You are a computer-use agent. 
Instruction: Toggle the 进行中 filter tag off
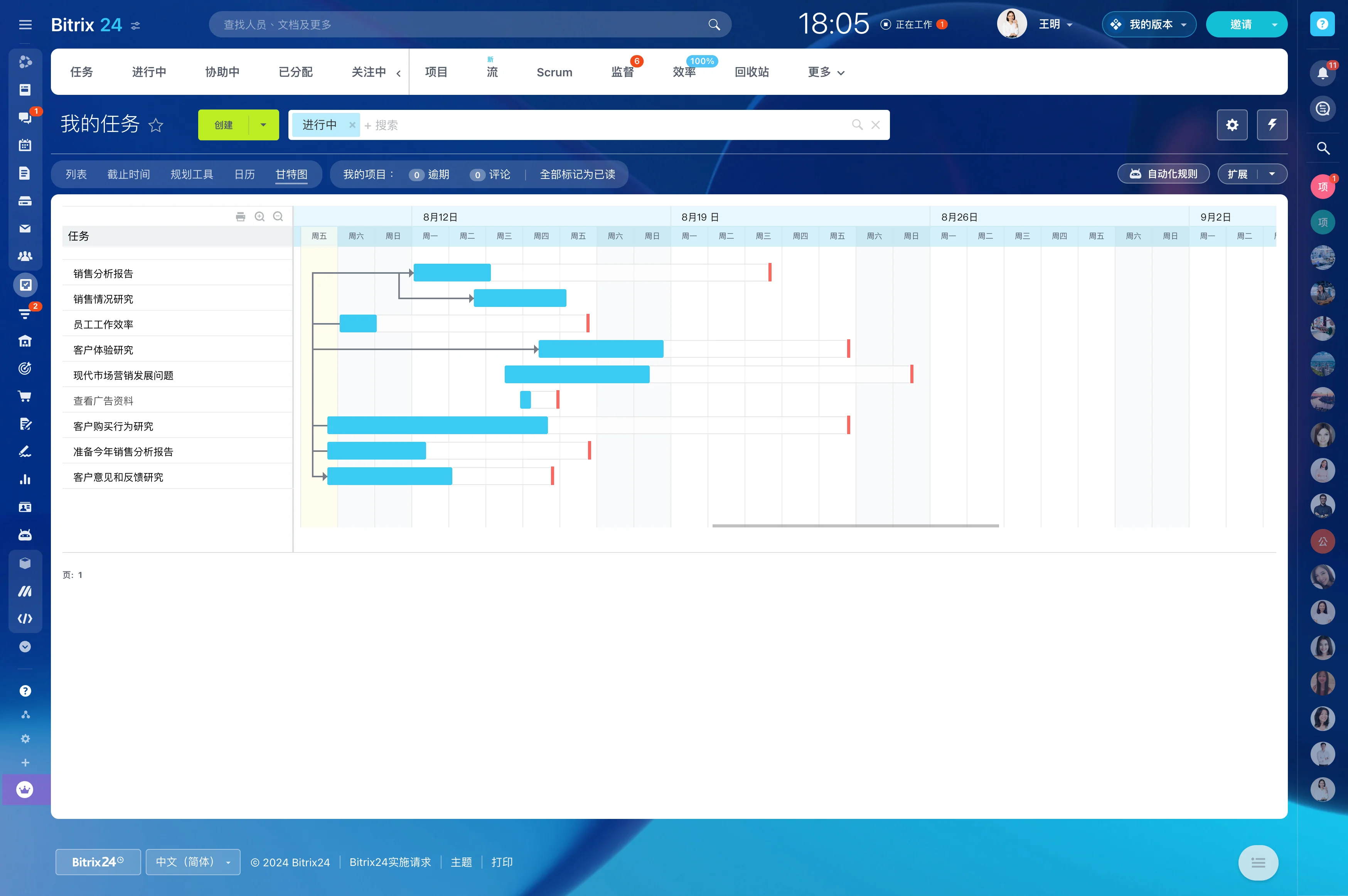pyautogui.click(x=352, y=125)
